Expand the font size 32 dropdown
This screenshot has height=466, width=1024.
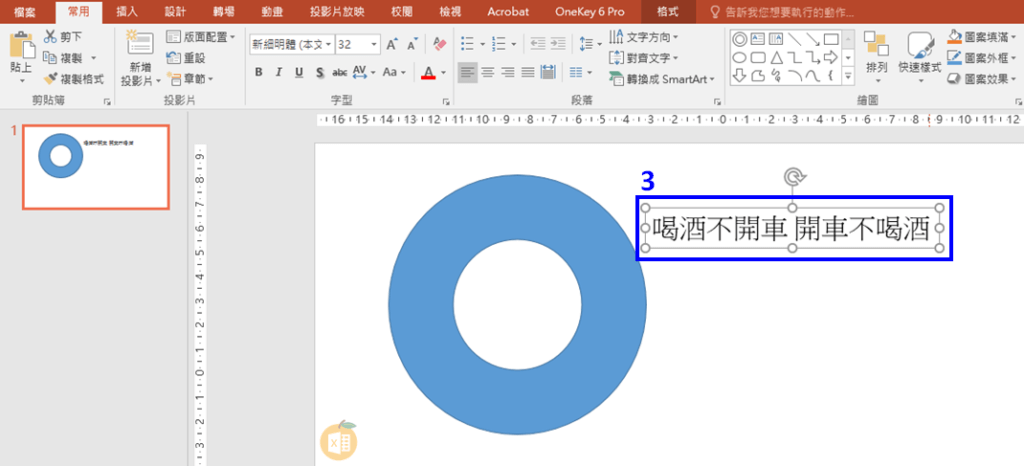(x=374, y=45)
